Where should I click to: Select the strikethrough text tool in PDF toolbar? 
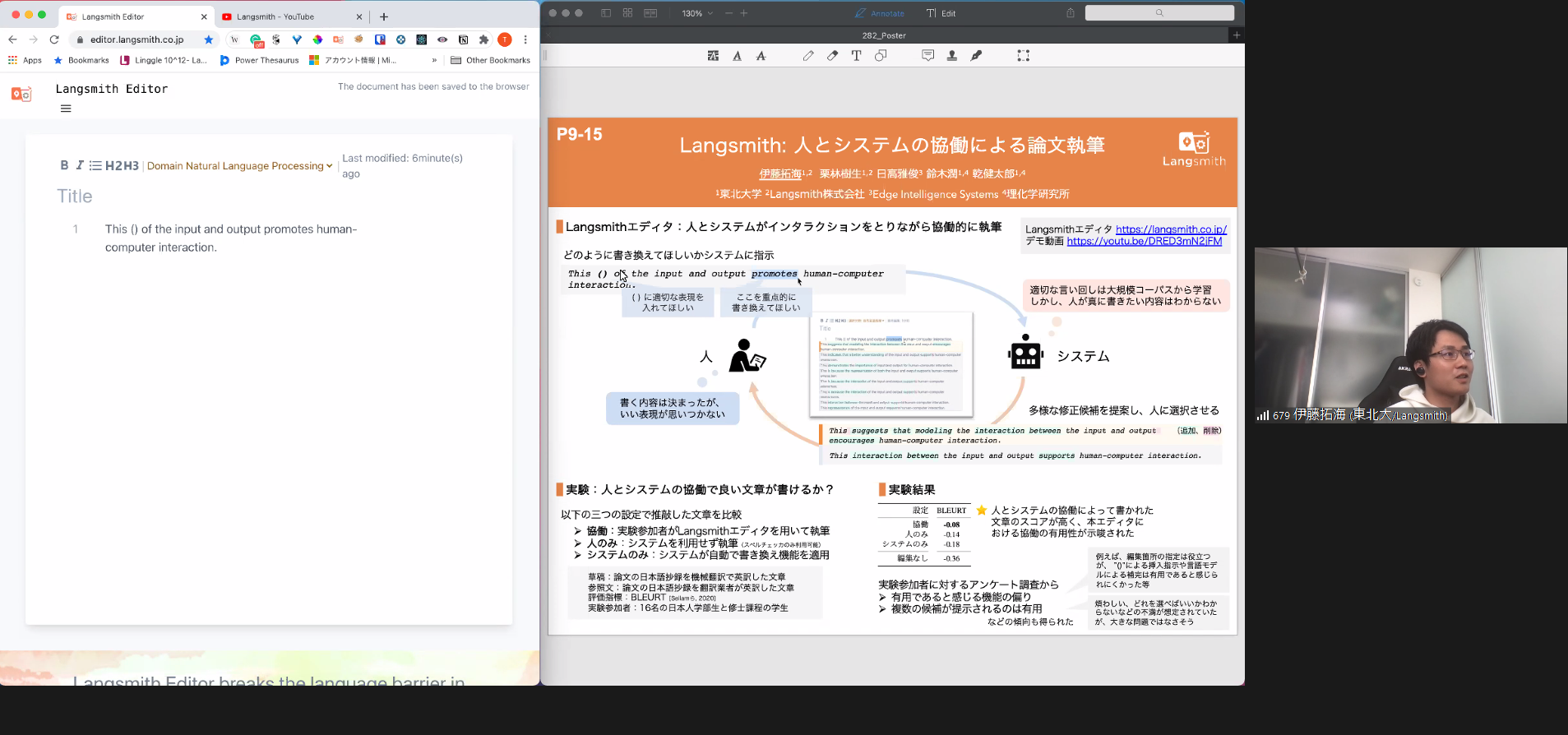click(761, 56)
